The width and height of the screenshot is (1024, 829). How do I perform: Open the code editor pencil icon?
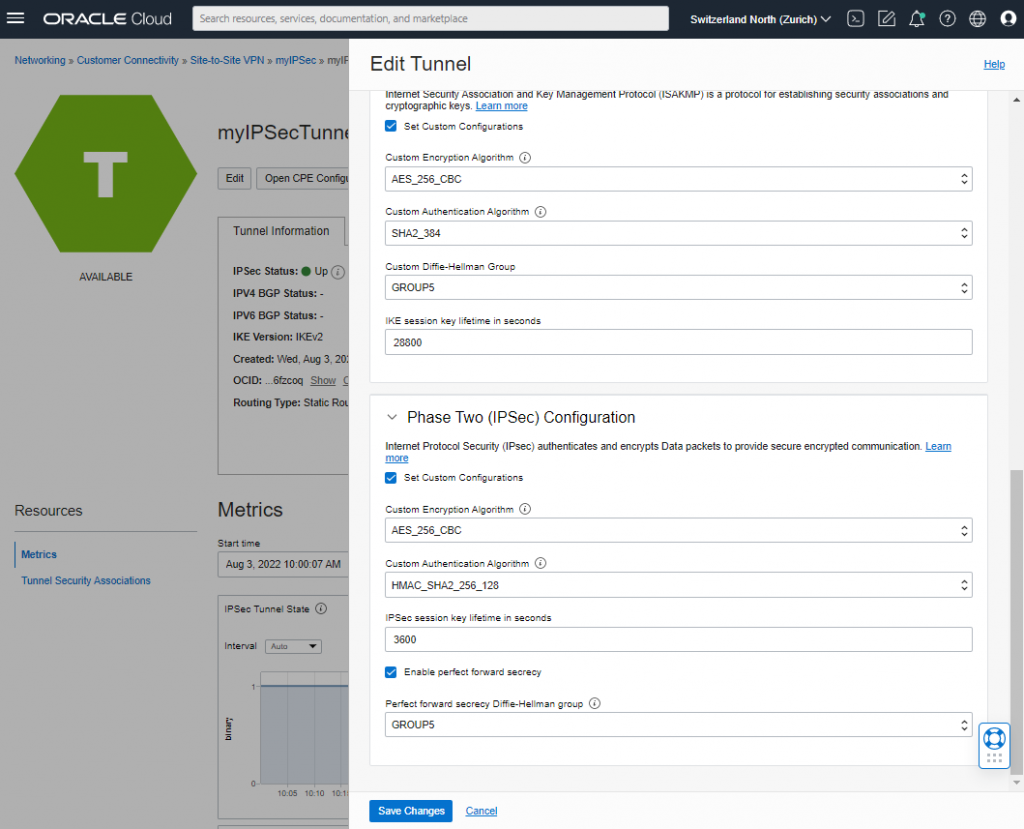886,19
